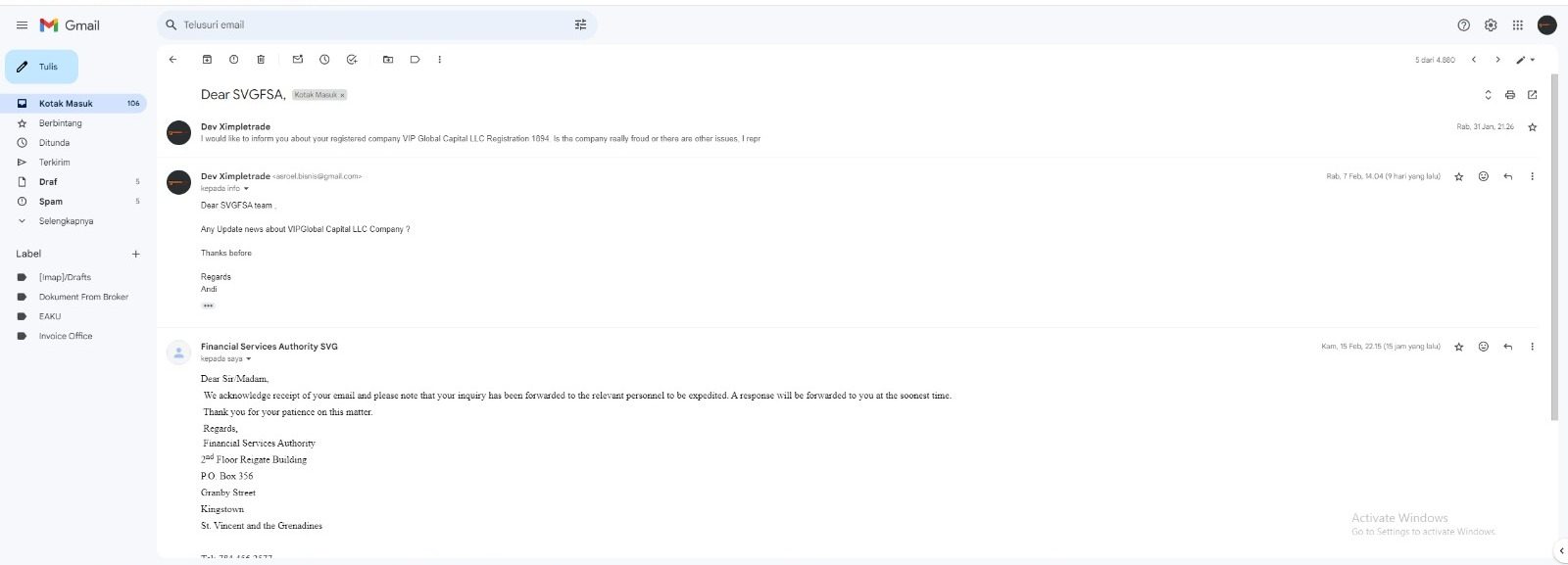
Task: Star the 31 Jan message
Action: (x=1533, y=127)
